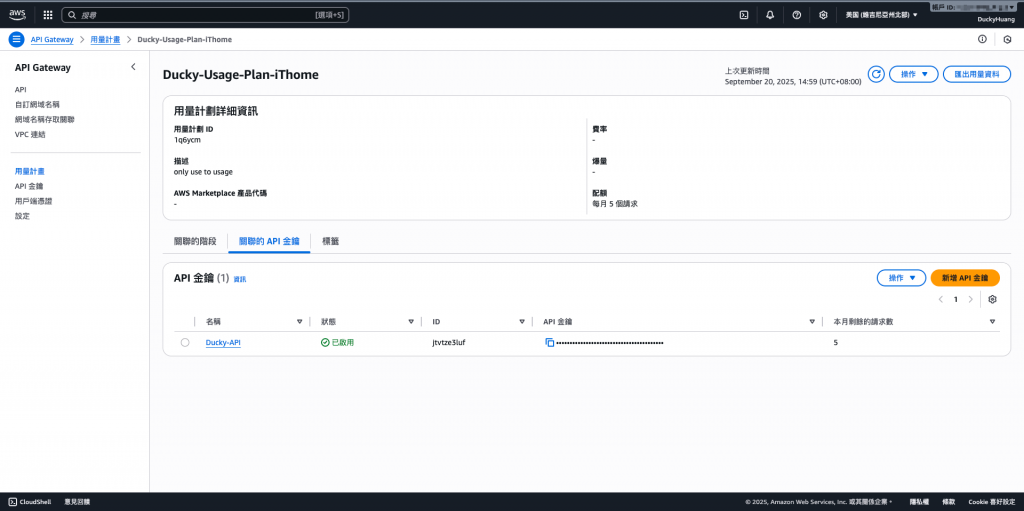Viewport: 1024px width, 511px height.
Task: Open 用量計畫 in sidebar
Action: (29, 171)
